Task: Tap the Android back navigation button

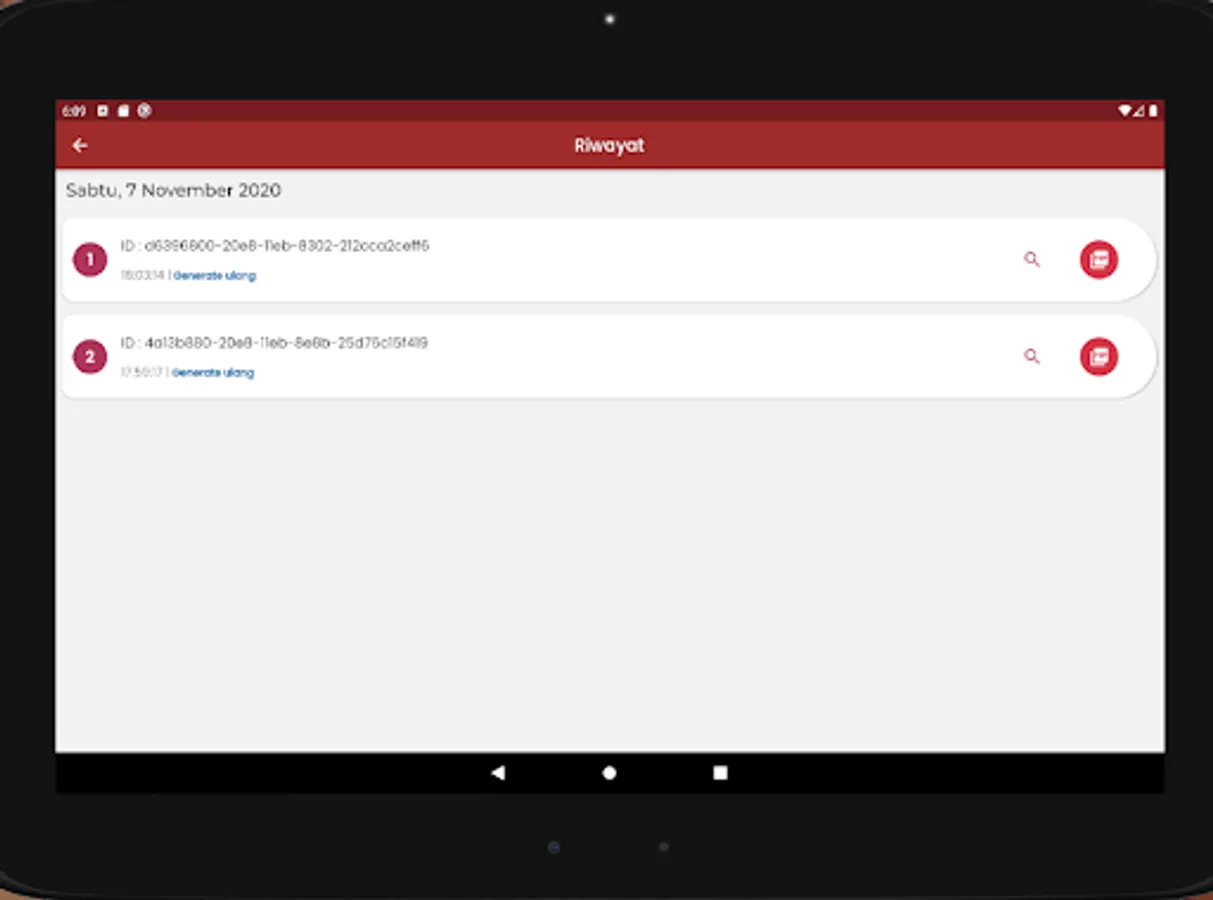Action: (x=498, y=773)
